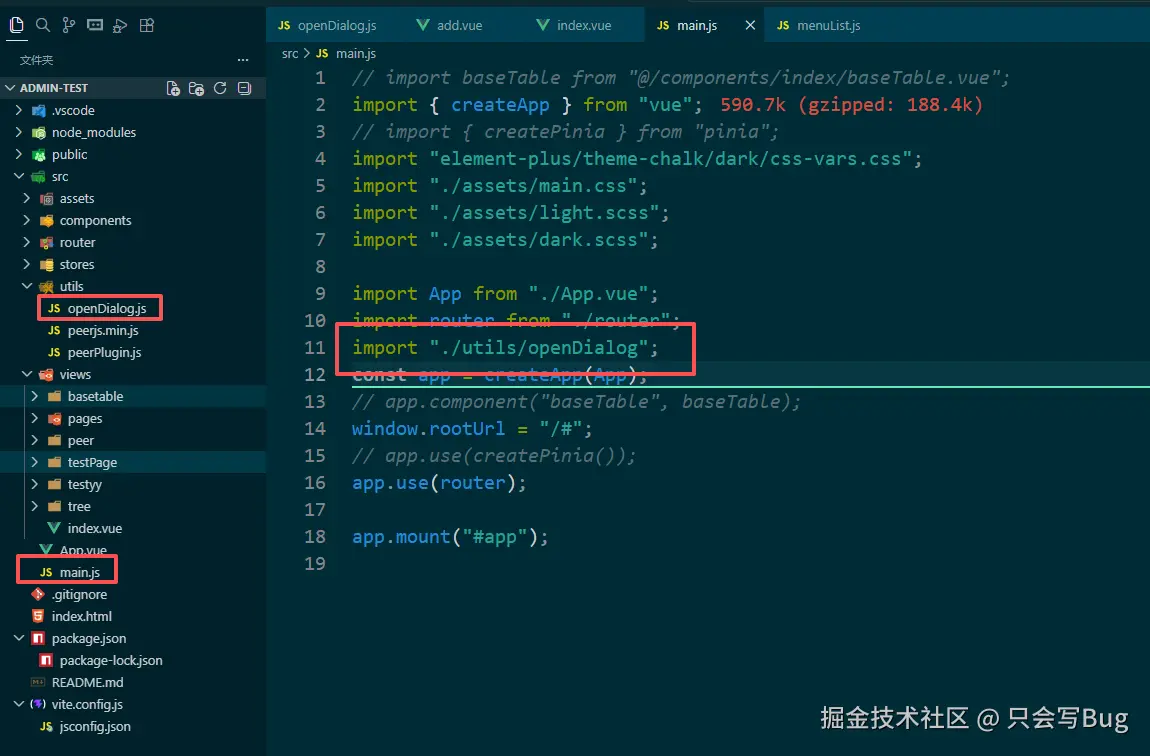Click the src breadcrumb segment

[x=290, y=54]
